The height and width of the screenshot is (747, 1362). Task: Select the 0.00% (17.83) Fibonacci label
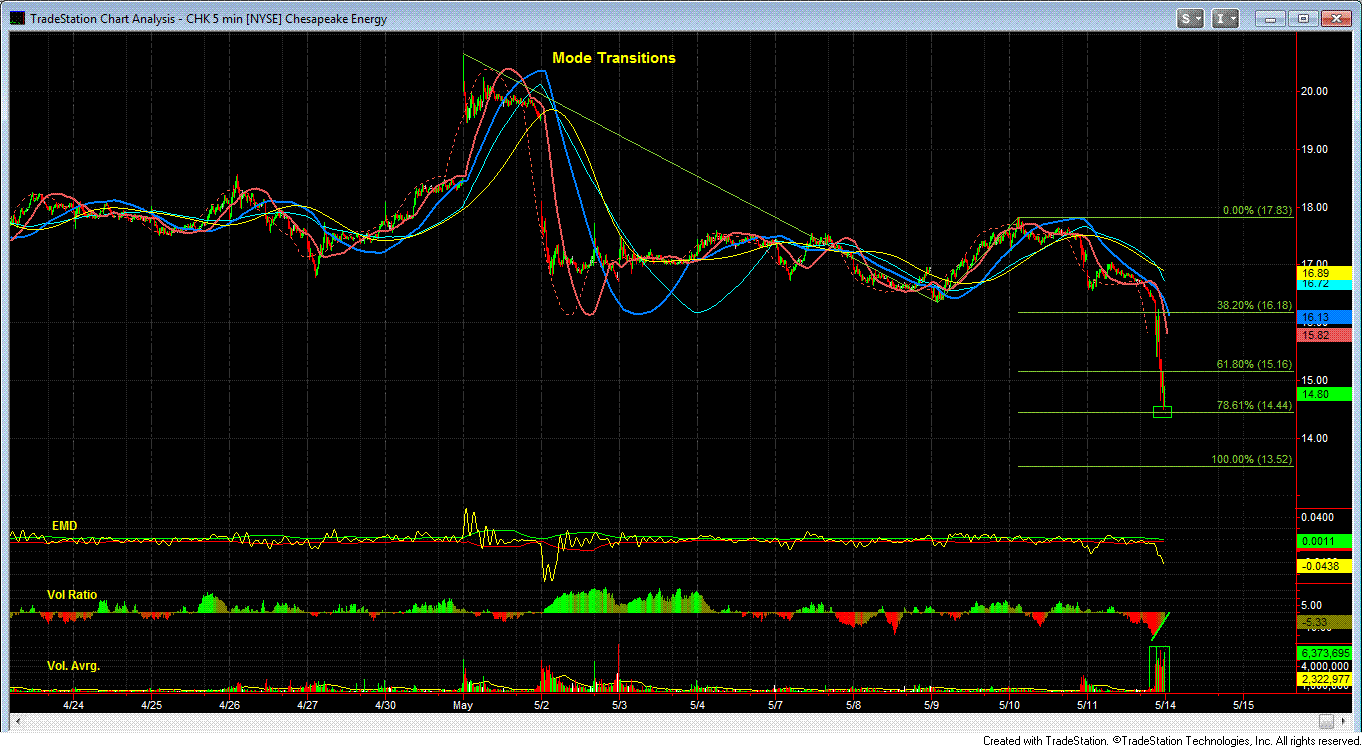click(1257, 211)
